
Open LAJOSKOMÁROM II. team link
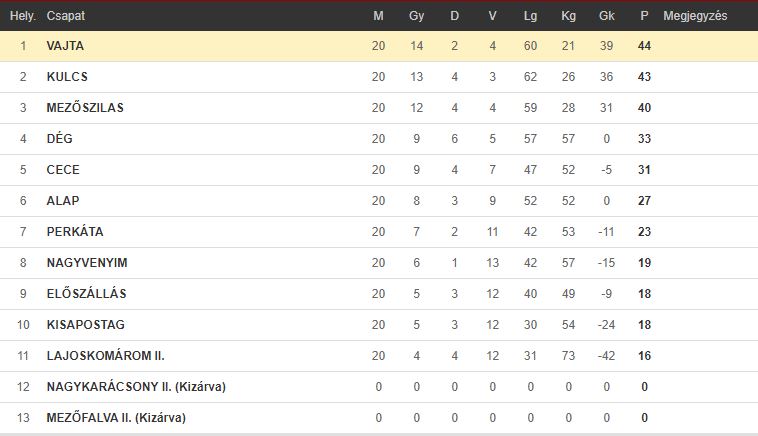pos(105,356)
